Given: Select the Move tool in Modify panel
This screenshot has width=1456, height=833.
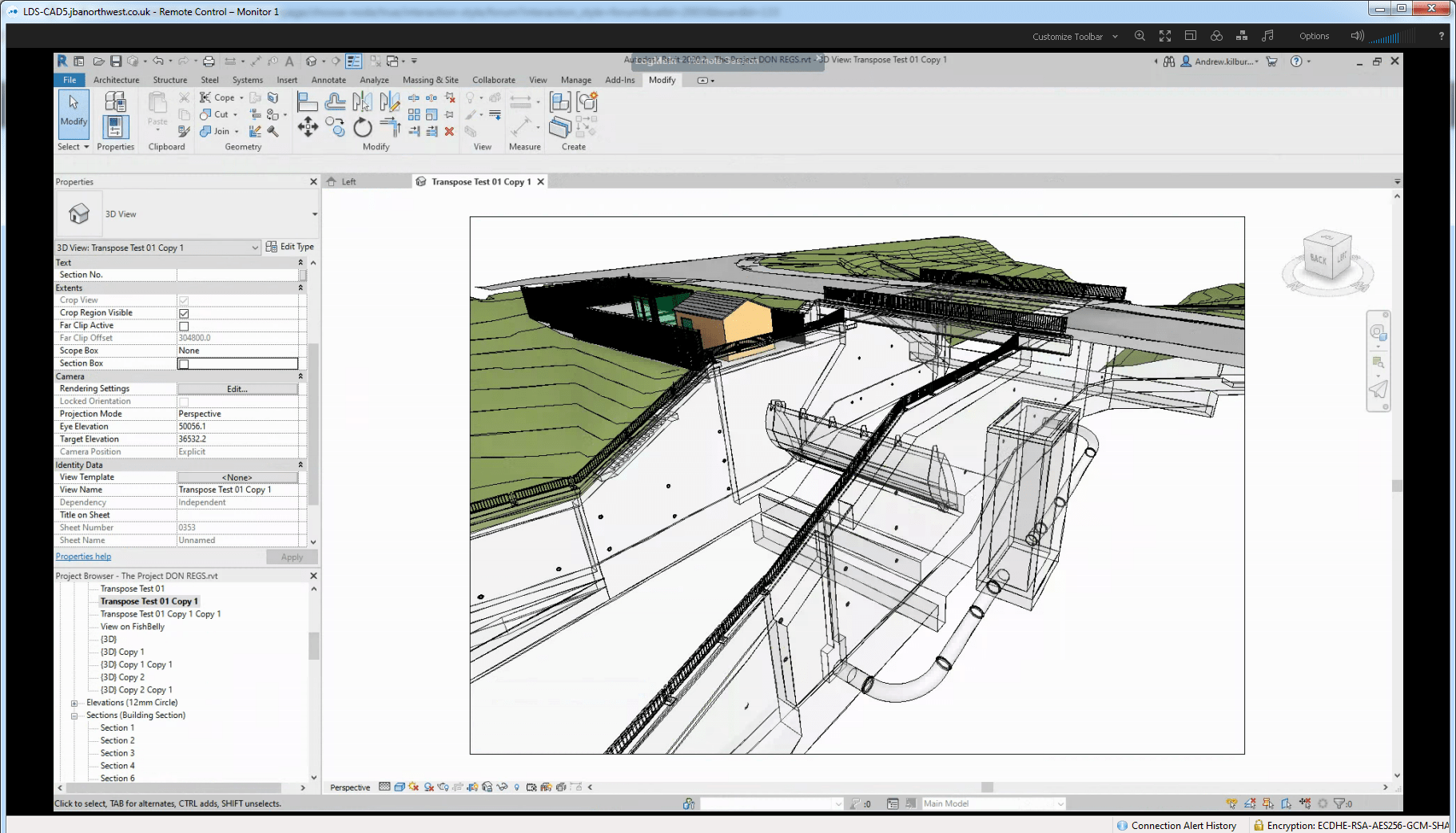Looking at the screenshot, I should click(308, 128).
